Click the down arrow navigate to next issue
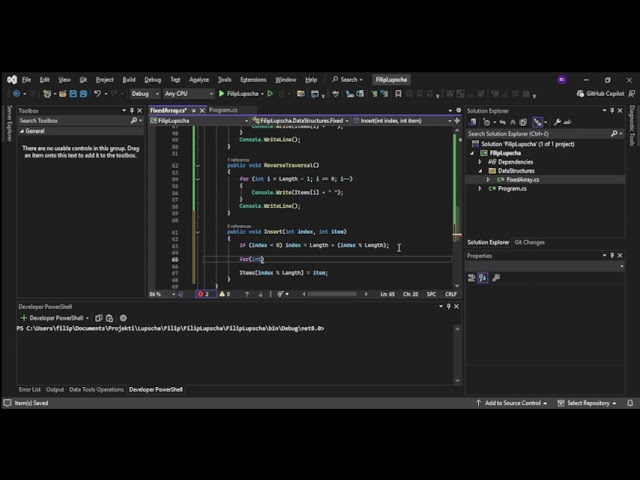This screenshot has width=640, height=480. click(x=260, y=294)
